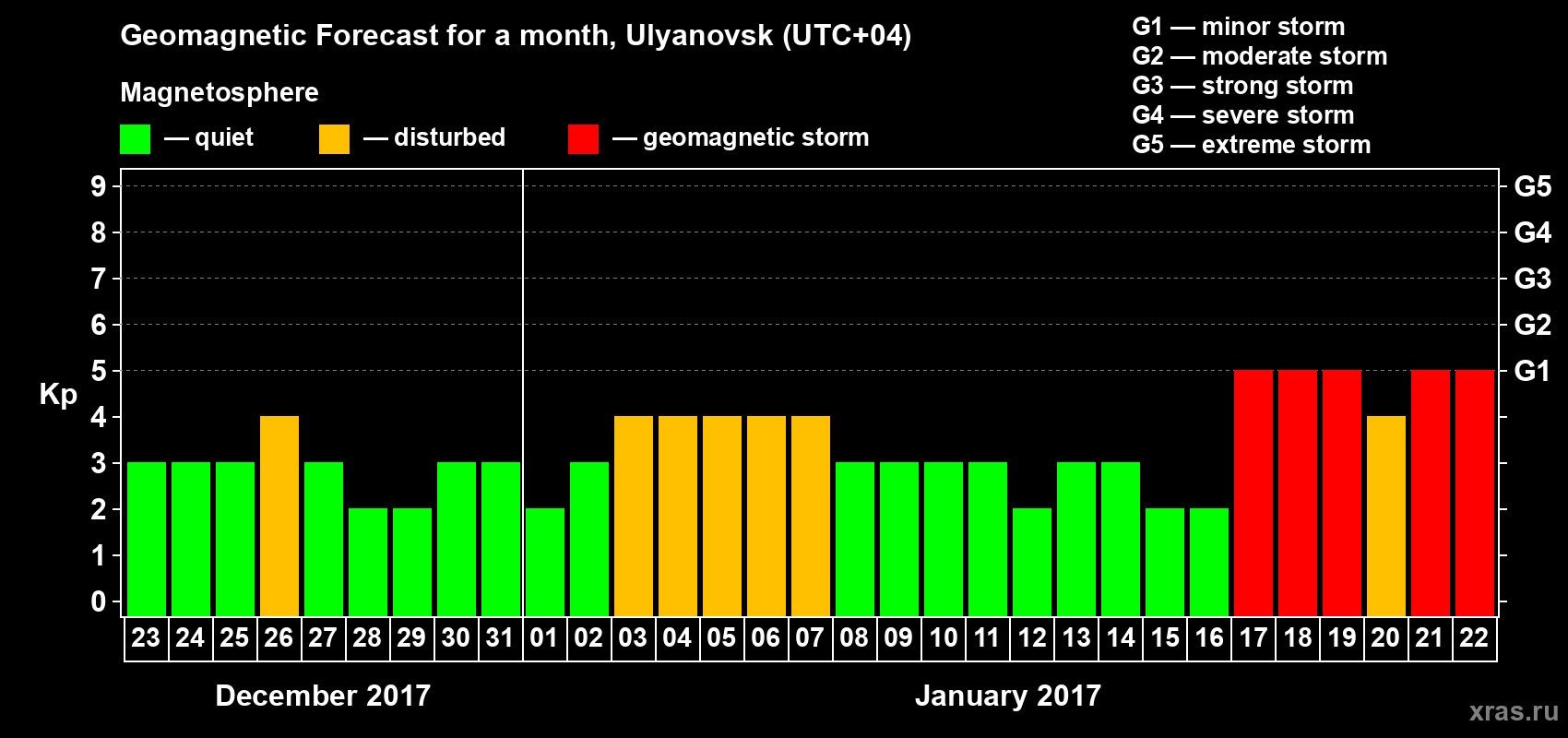1568x738 pixels.
Task: Click the 'December 2017' month label
Action: click(x=323, y=696)
